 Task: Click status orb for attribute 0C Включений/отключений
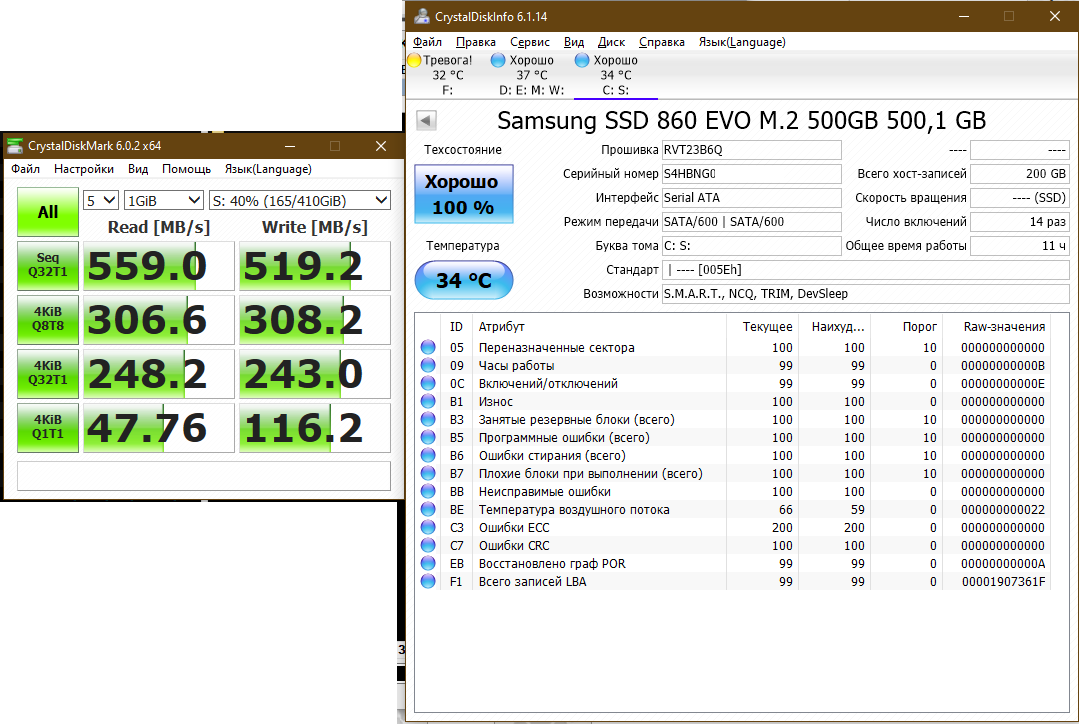(428, 383)
